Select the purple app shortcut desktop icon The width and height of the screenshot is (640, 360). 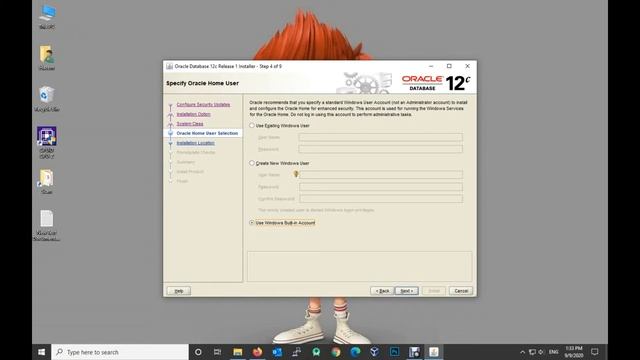(47, 142)
